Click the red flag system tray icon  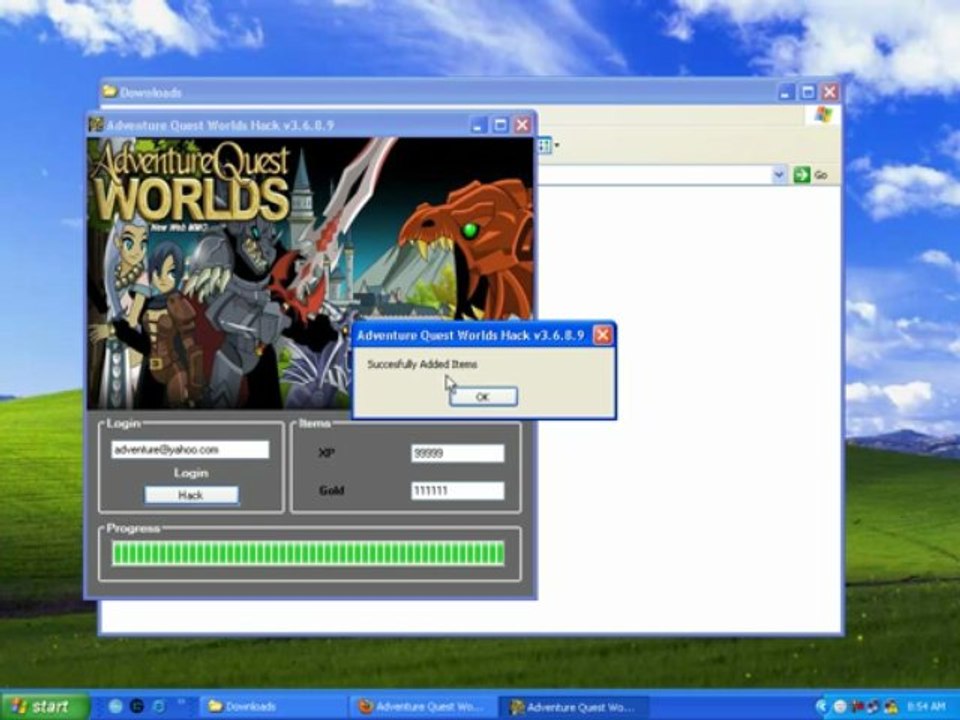(857, 707)
